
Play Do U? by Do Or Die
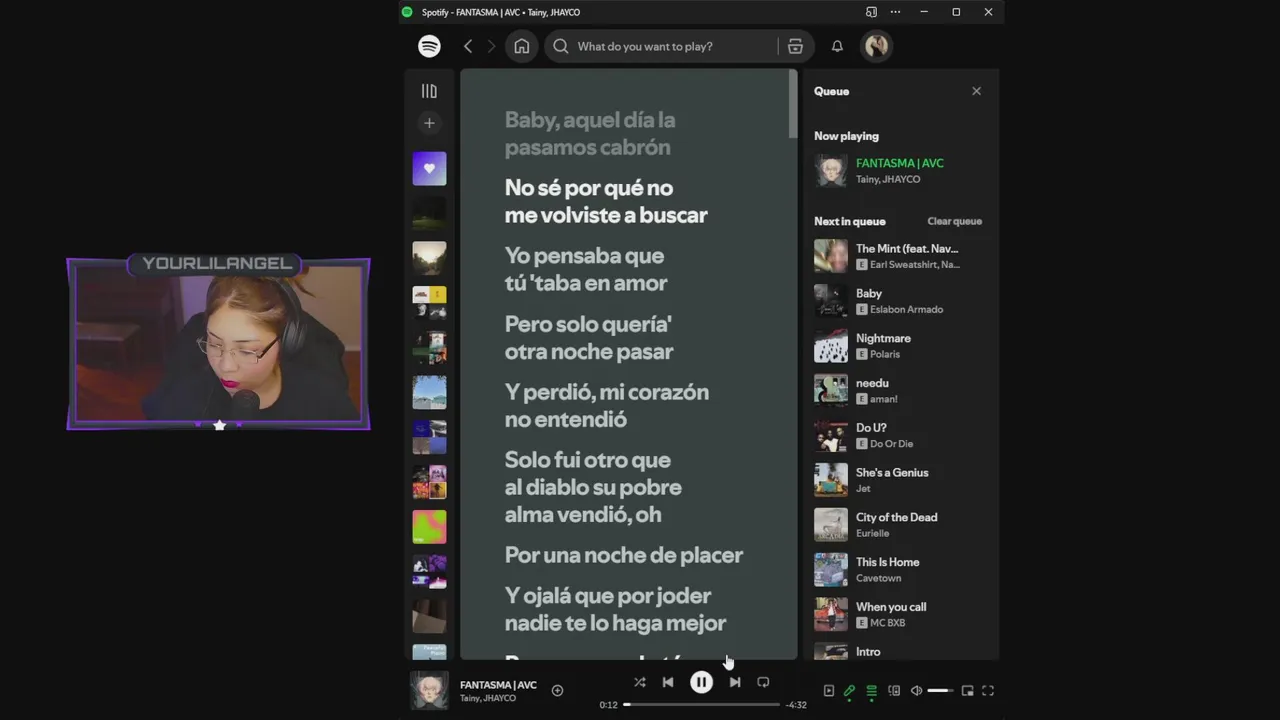click(900, 436)
